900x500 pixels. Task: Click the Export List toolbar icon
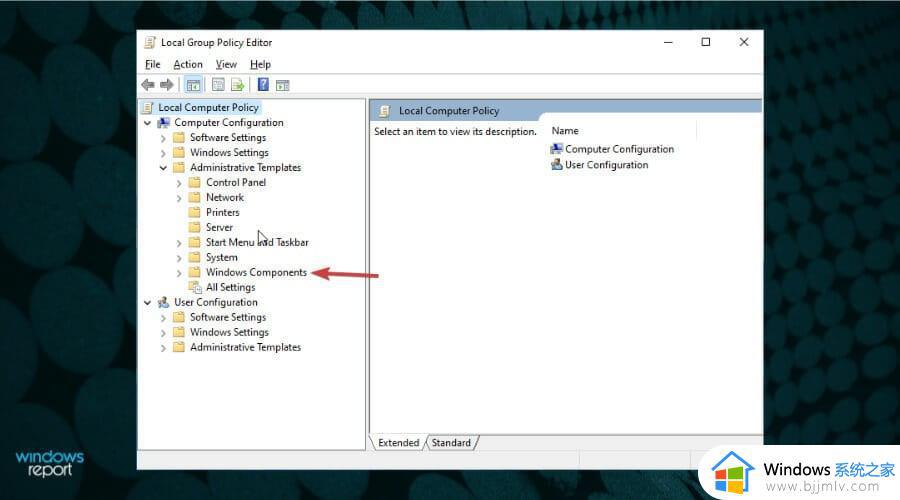pyautogui.click(x=238, y=85)
